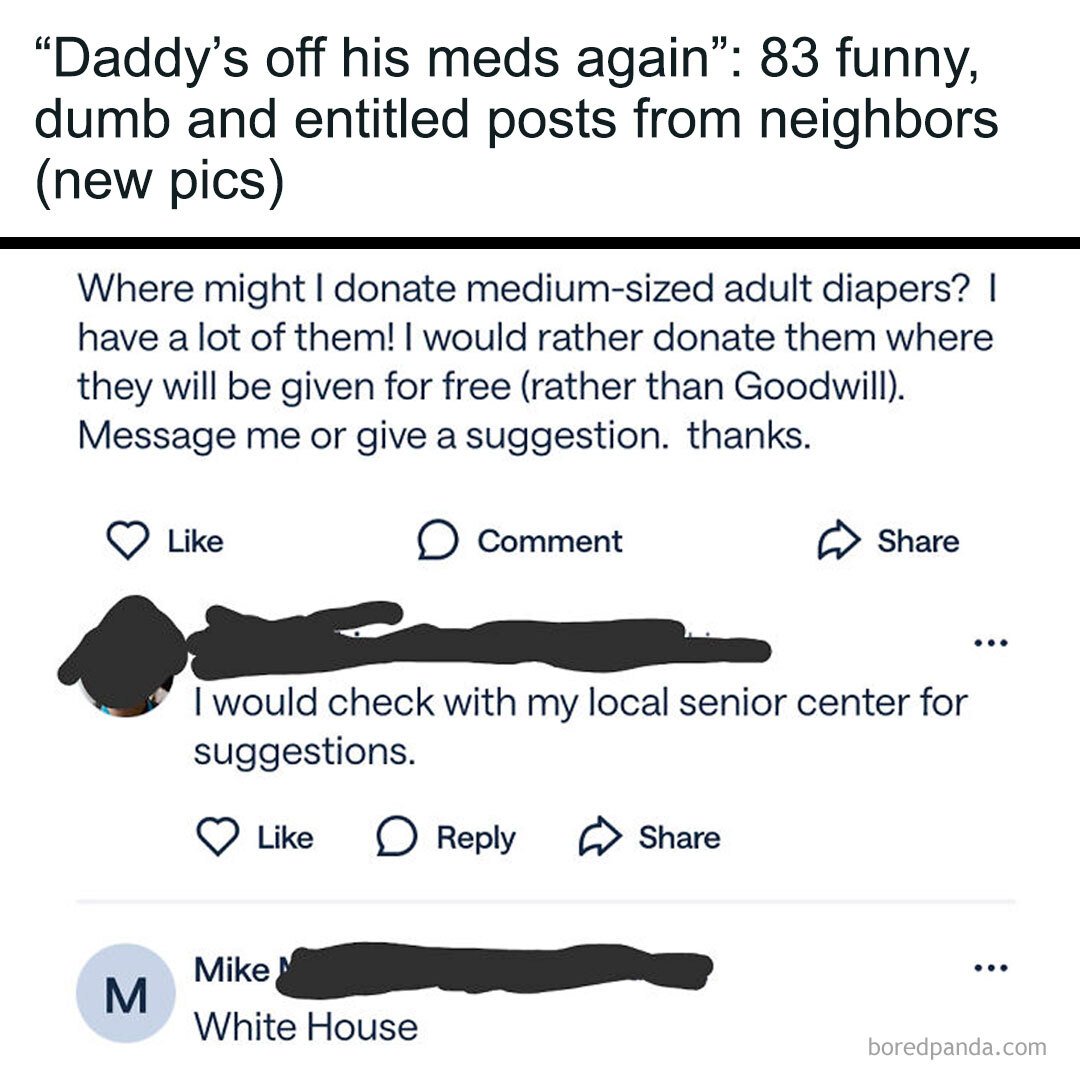
Task: Open Mike's profile name link
Action: click(x=233, y=969)
